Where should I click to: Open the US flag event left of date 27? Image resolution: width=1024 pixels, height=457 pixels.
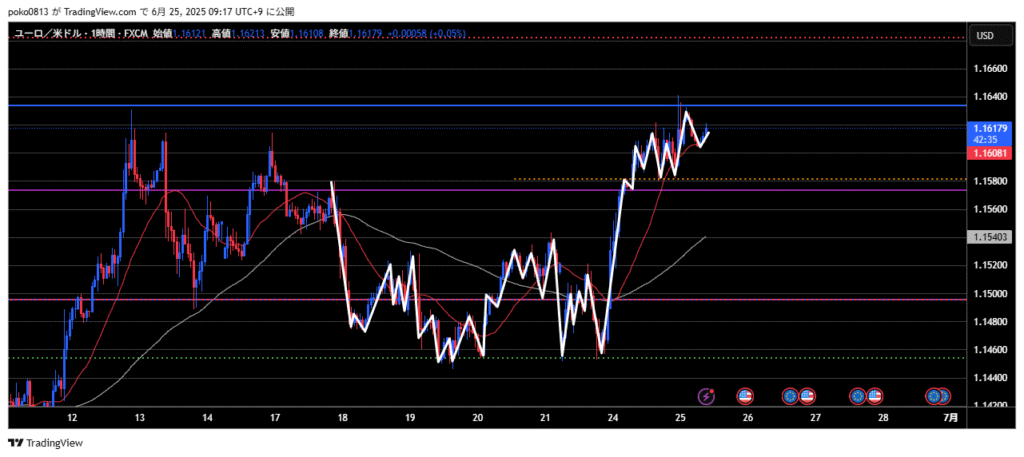click(x=806, y=396)
